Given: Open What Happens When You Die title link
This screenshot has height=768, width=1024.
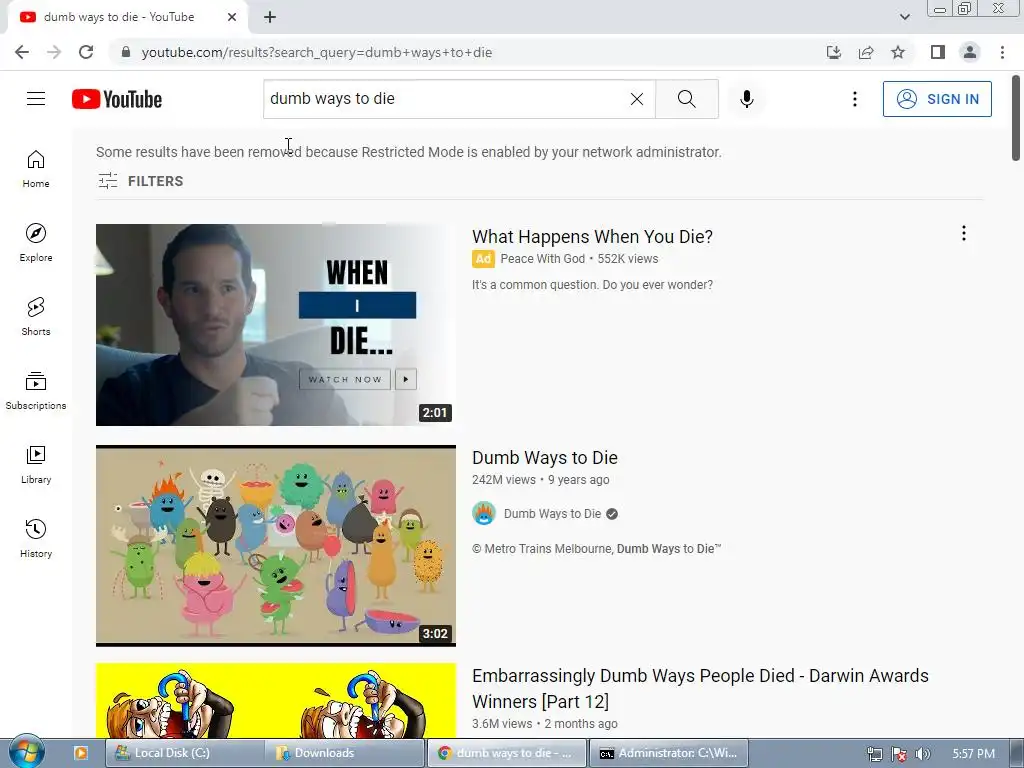Looking at the screenshot, I should [592, 236].
